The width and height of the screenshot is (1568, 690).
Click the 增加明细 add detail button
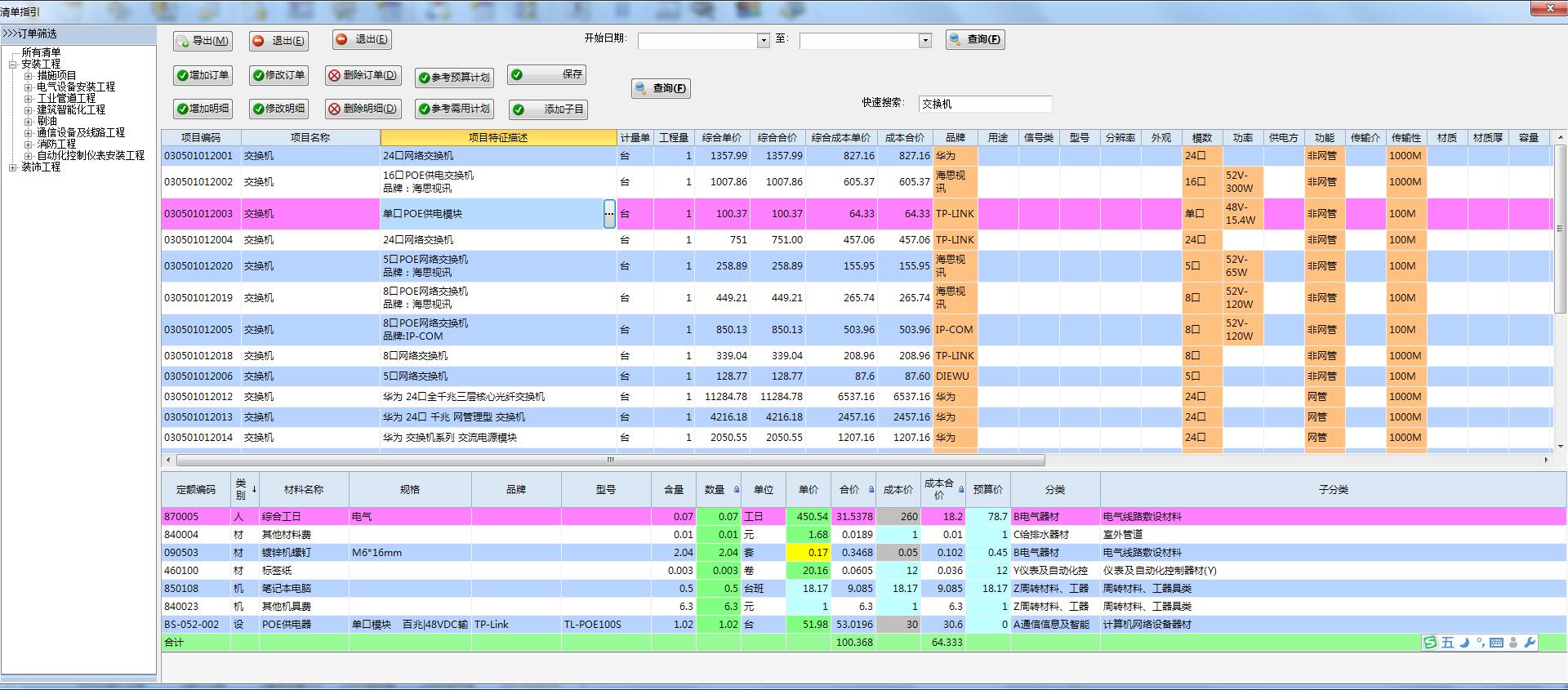202,109
